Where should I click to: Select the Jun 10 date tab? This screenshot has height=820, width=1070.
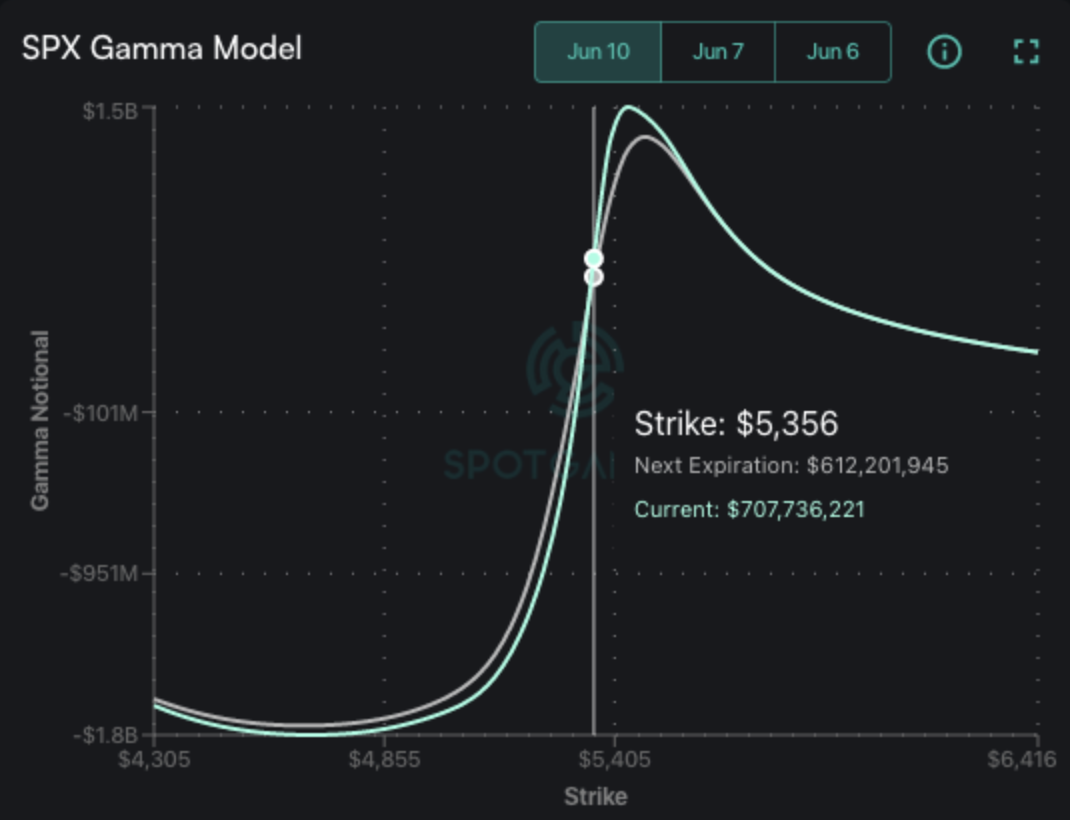(x=598, y=52)
